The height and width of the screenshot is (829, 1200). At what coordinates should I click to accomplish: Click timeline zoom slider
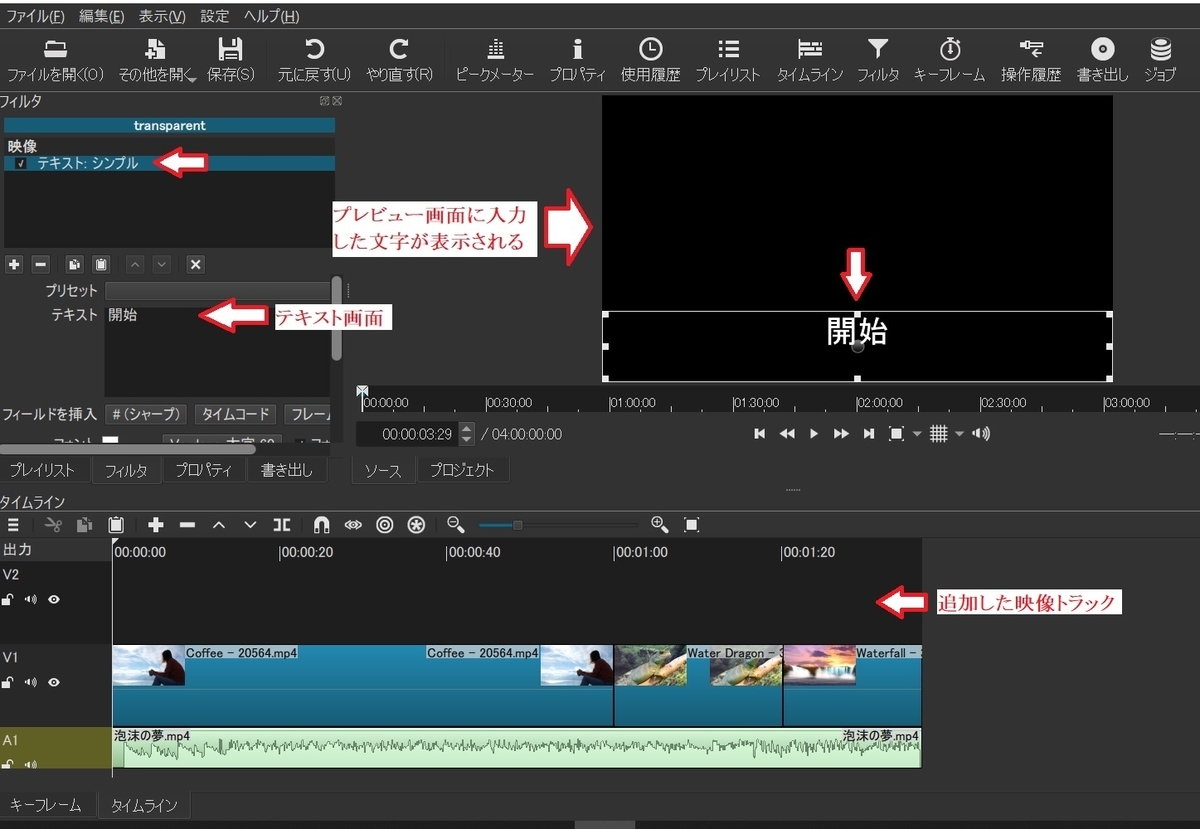click(557, 524)
